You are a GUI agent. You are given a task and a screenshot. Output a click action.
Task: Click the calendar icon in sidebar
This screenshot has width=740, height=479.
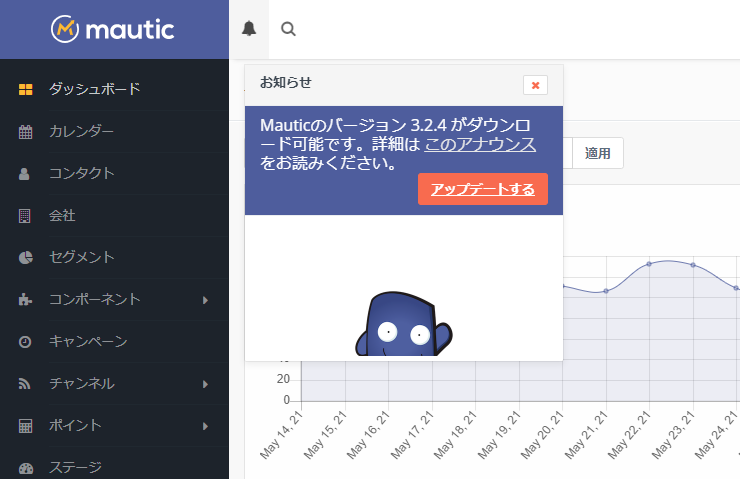26,131
